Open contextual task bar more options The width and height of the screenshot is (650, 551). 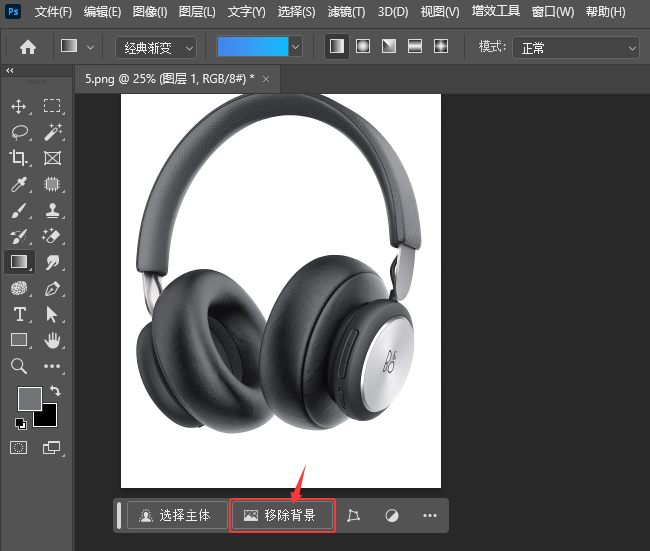click(x=430, y=516)
